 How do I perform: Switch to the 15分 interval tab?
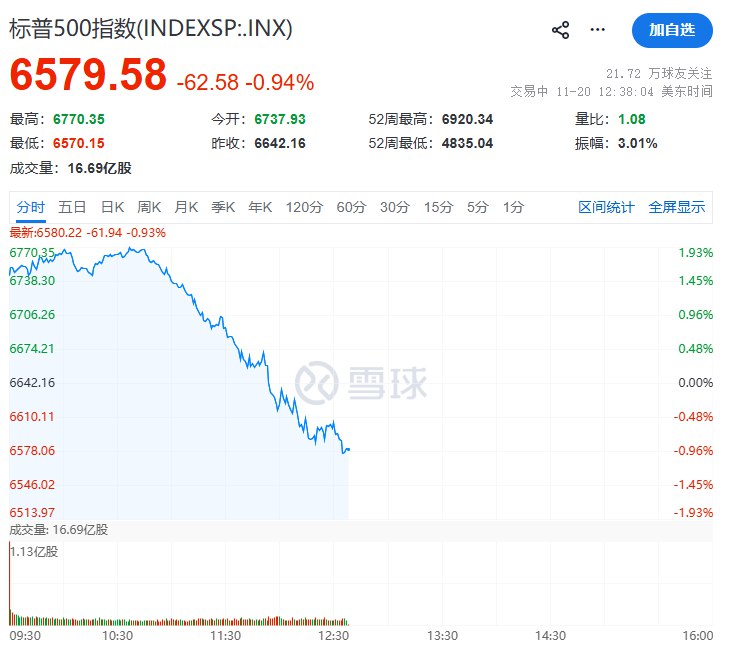[x=438, y=207]
